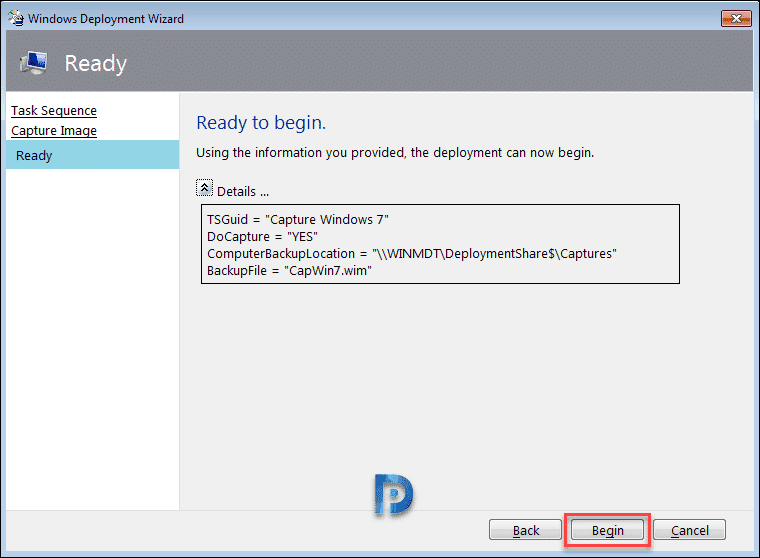Click the DoCapture = "YES" line
Screen dimensions: 760x558
262,237
